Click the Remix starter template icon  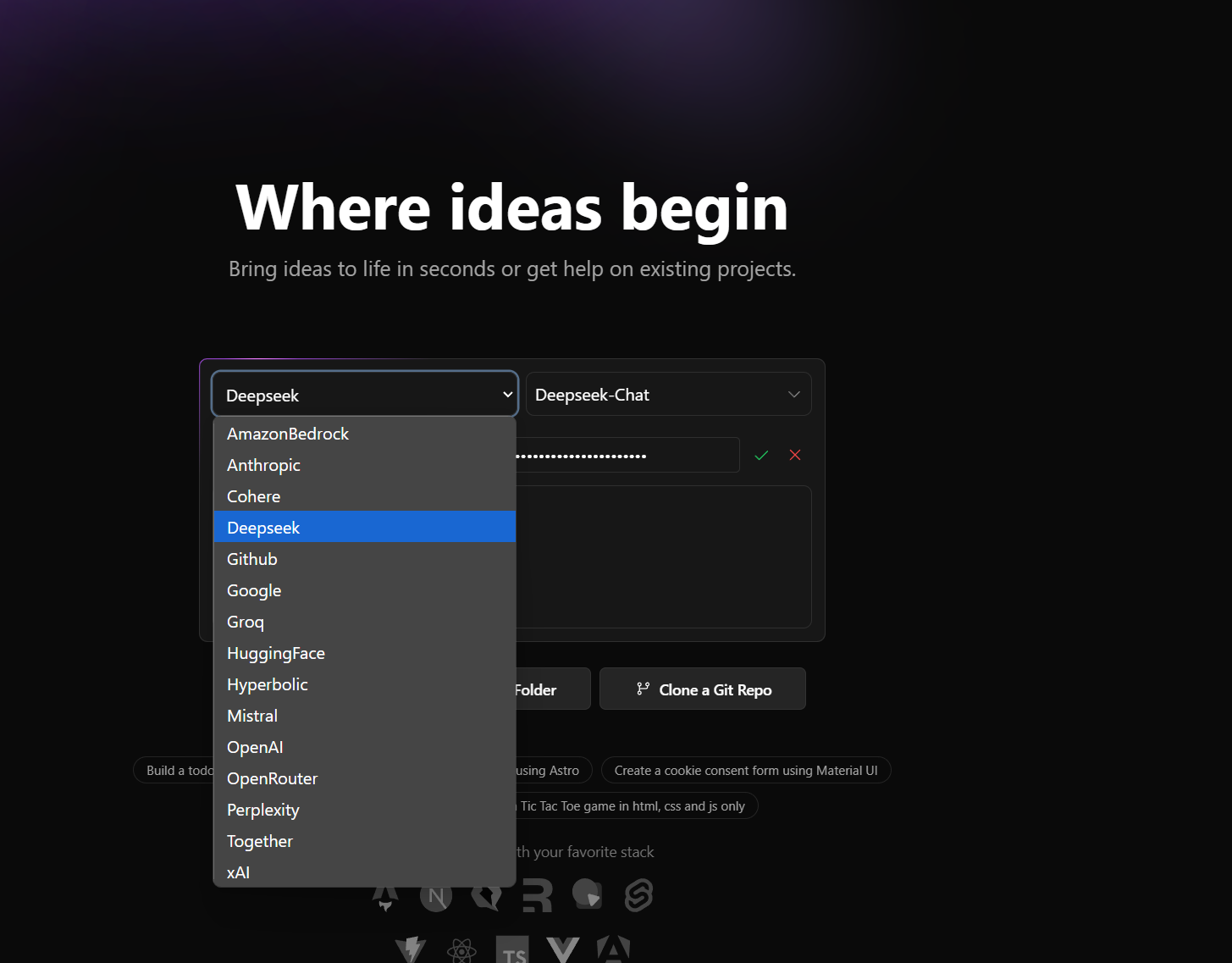(537, 895)
